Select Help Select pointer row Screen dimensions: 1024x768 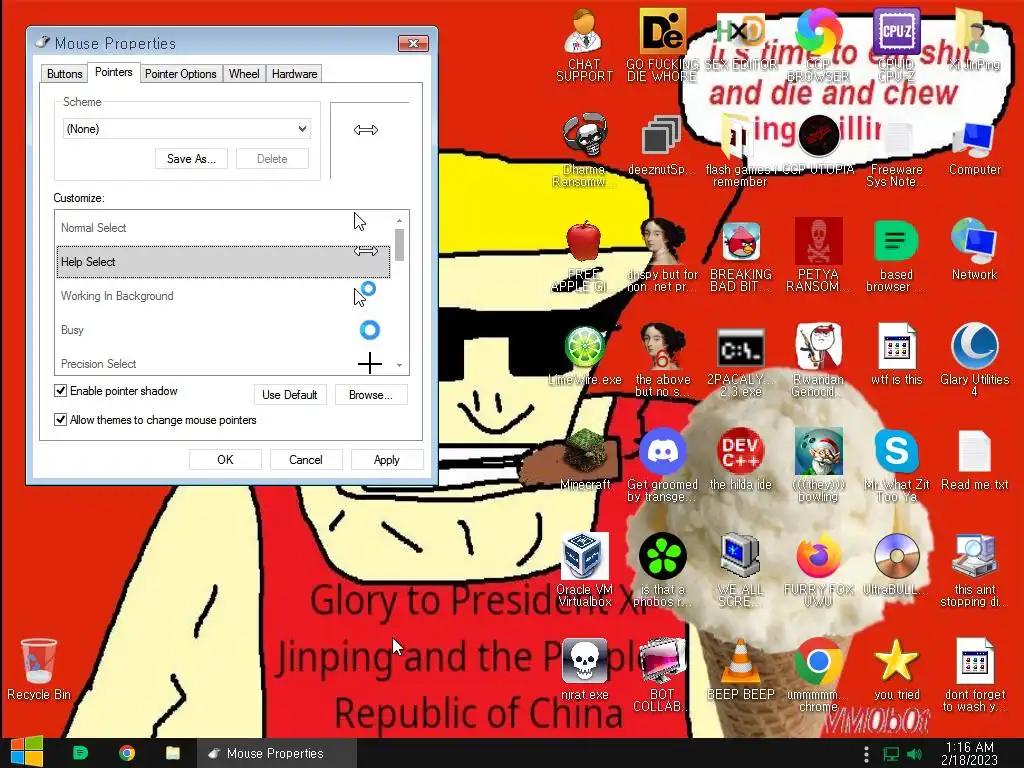(223, 261)
